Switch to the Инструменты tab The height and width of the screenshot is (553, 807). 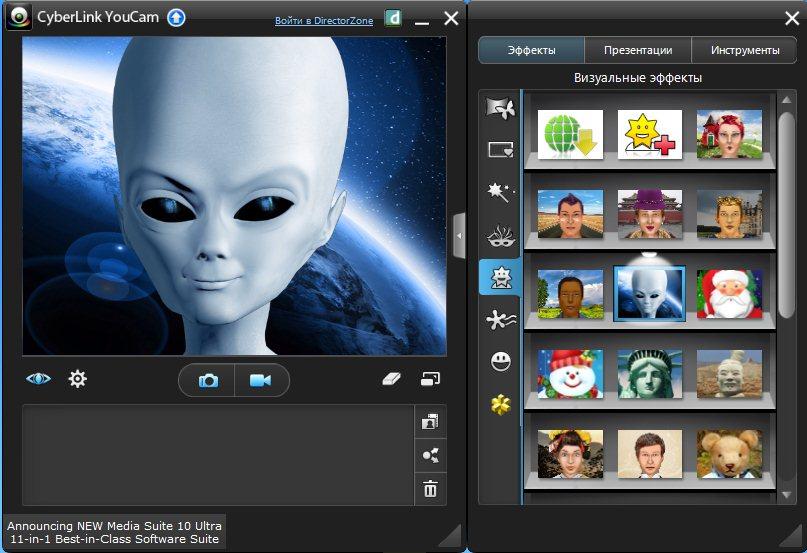tap(745, 50)
